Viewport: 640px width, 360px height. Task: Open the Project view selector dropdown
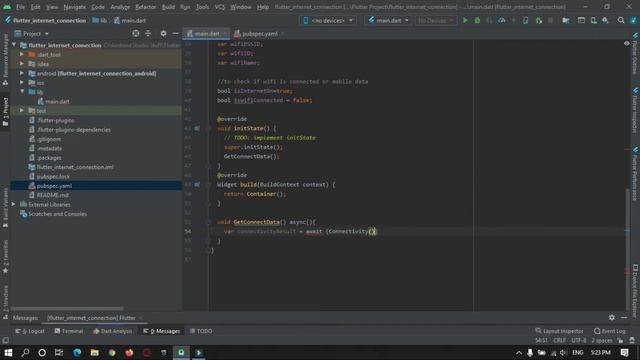click(31, 33)
